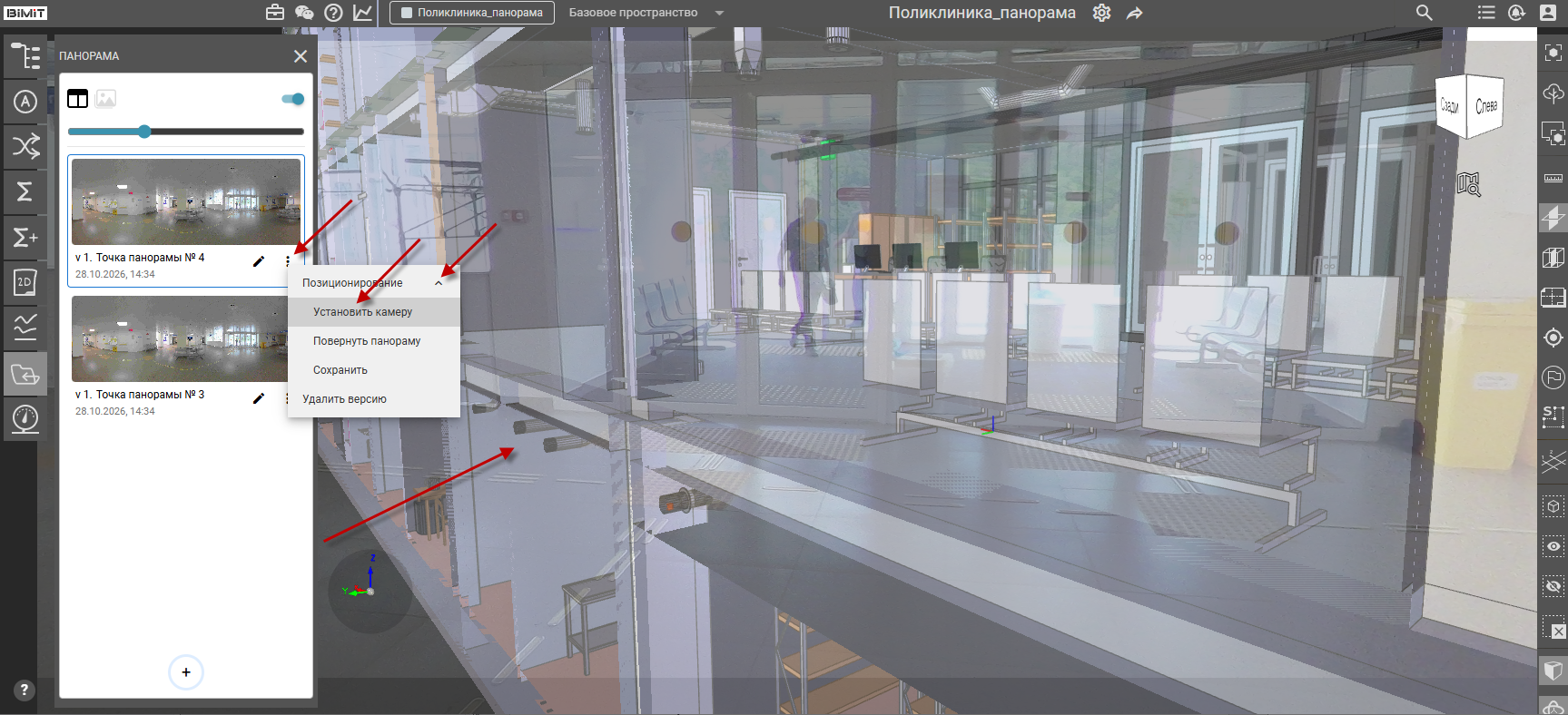
Task: Select Установить камеру menu item
Action: click(374, 312)
